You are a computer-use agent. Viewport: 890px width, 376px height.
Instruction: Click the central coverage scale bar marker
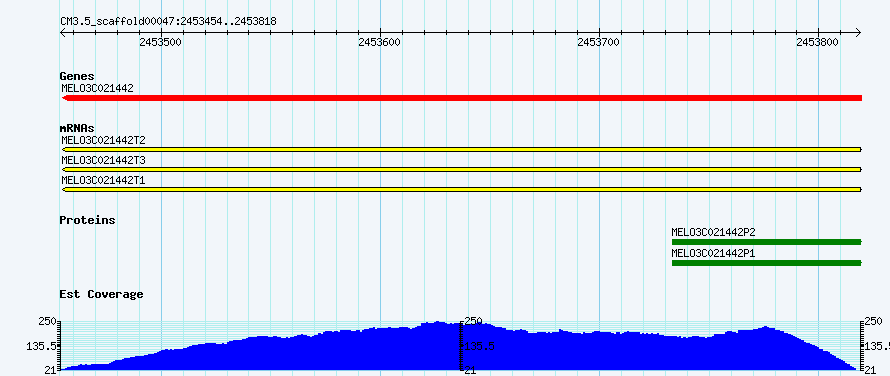(461, 346)
